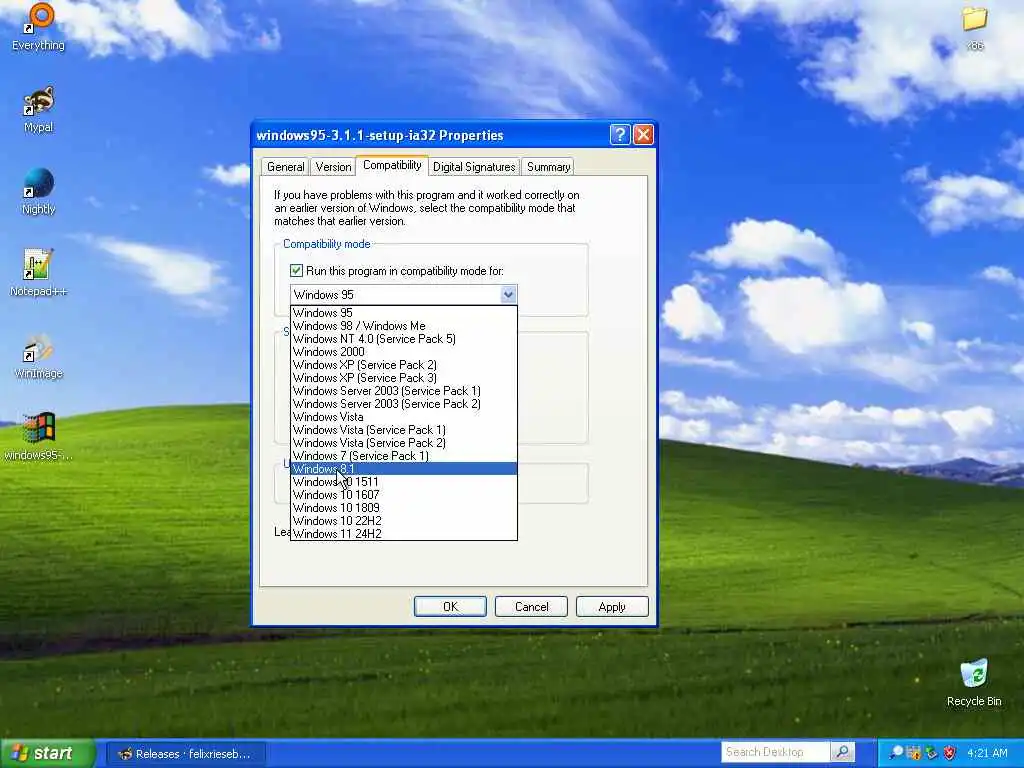Pick plain Windows Vista entry
1024x768 pixels.
[x=404, y=417]
